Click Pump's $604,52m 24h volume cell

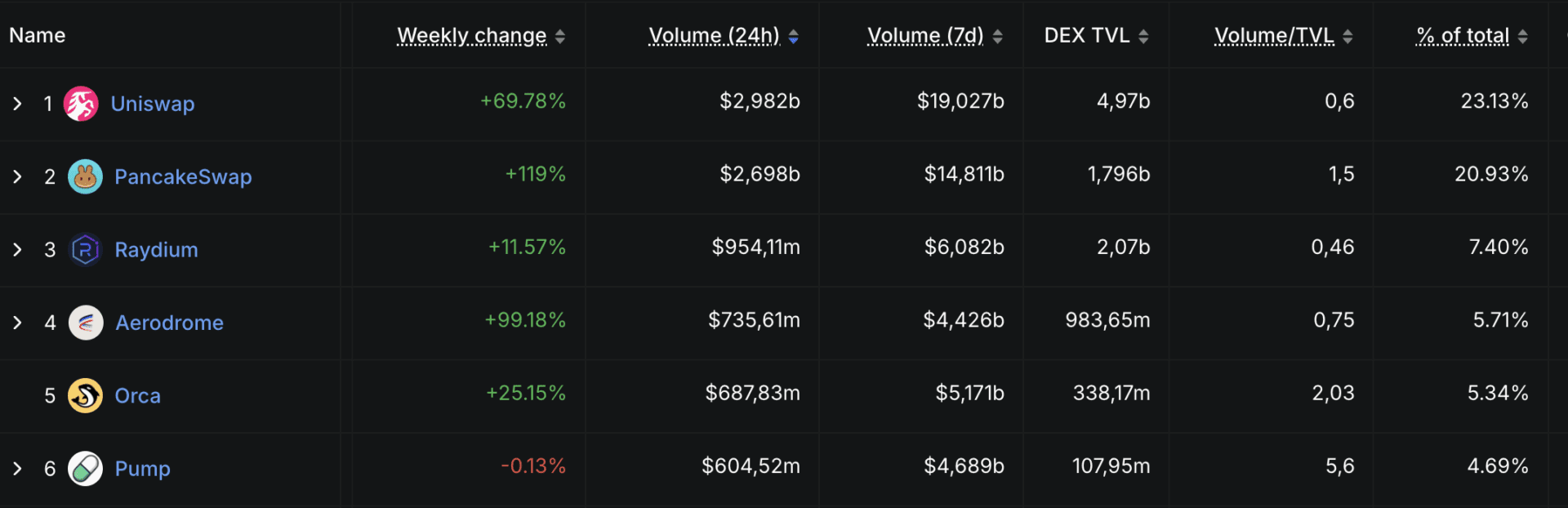tap(751, 466)
